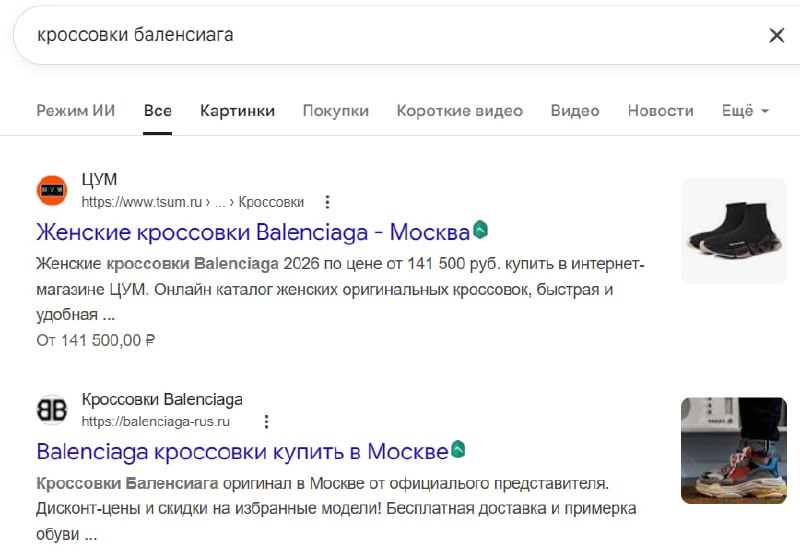Image resolution: width=800 pixels, height=558 pixels.
Task: Clear the search query with X icon
Action: click(776, 35)
